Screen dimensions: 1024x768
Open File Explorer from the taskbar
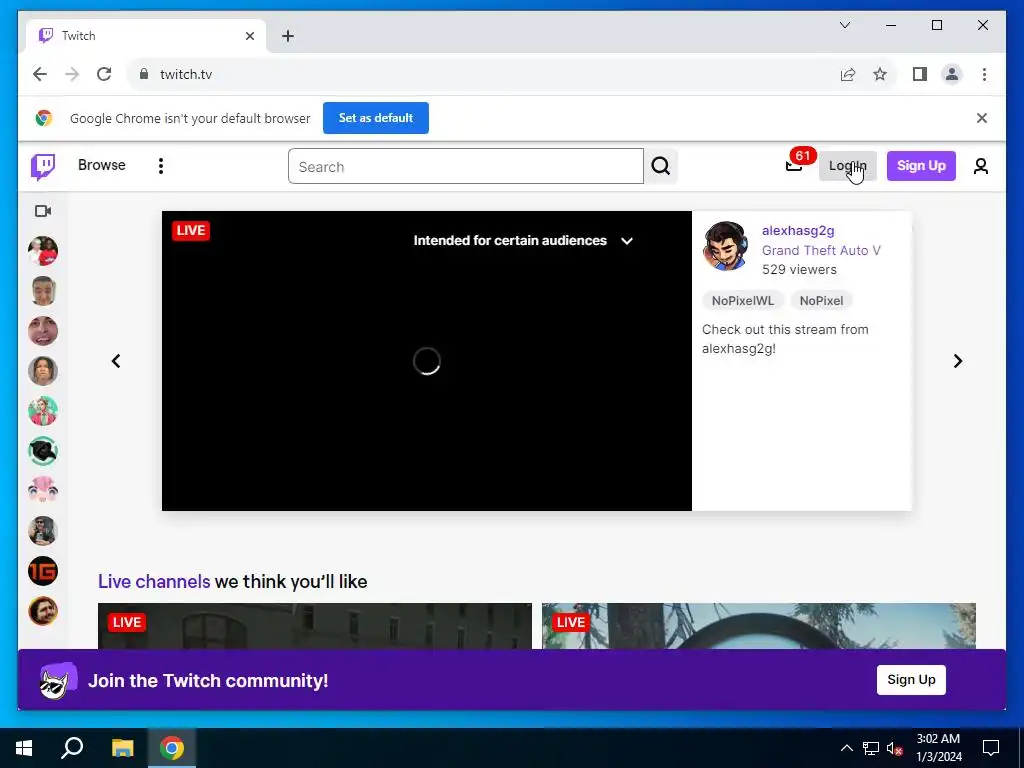[x=122, y=748]
